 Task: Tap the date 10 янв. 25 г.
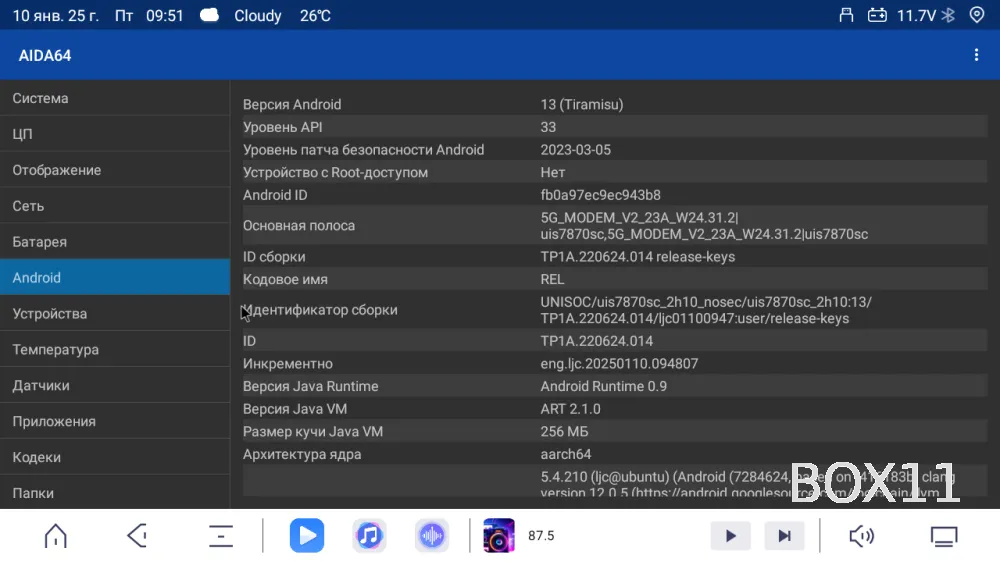pyautogui.click(x=55, y=15)
